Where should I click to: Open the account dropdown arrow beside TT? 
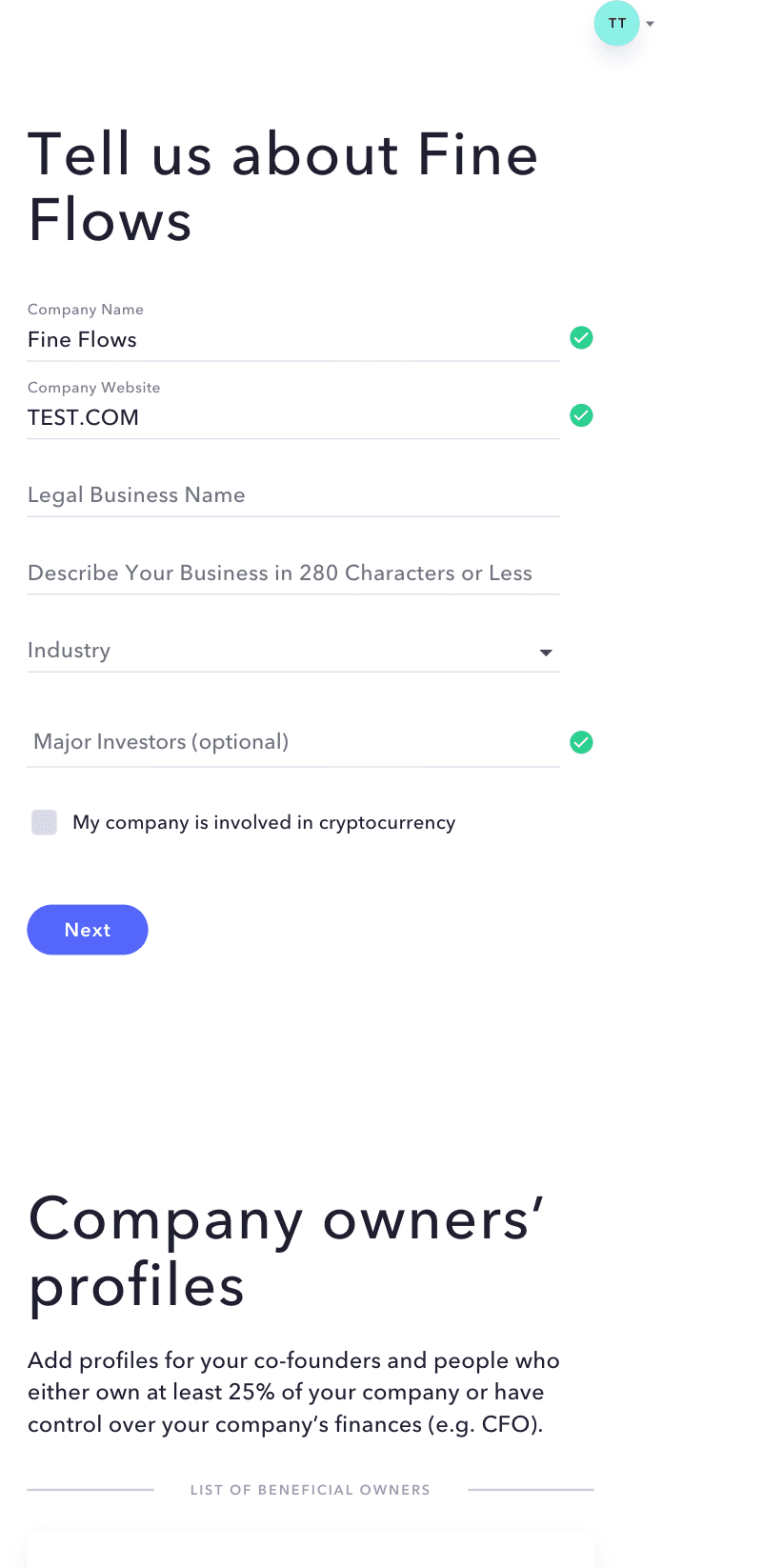click(650, 24)
